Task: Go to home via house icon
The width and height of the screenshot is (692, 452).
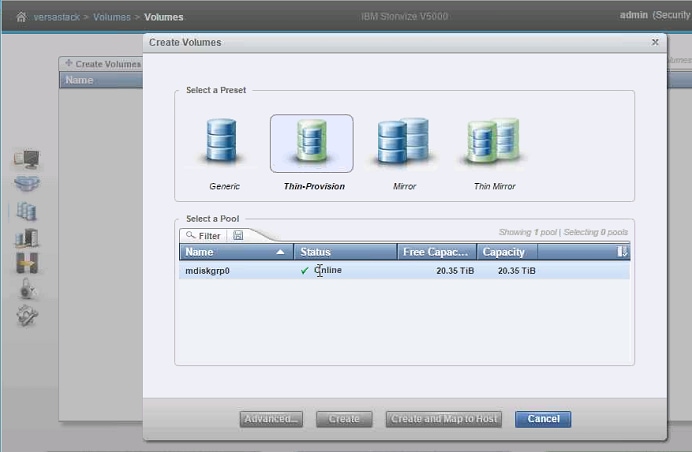Action: pyautogui.click(x=21, y=17)
